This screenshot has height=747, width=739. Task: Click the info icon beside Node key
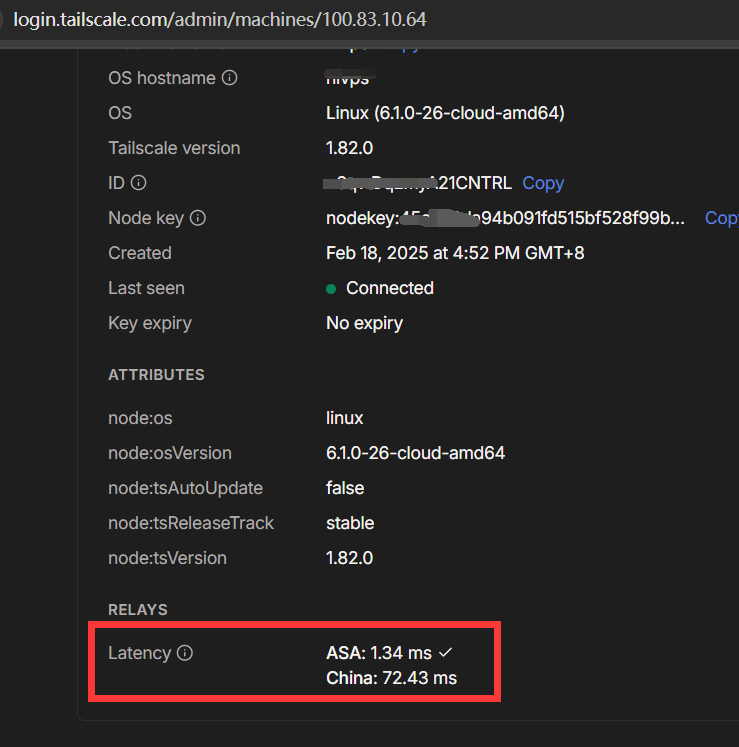(198, 218)
